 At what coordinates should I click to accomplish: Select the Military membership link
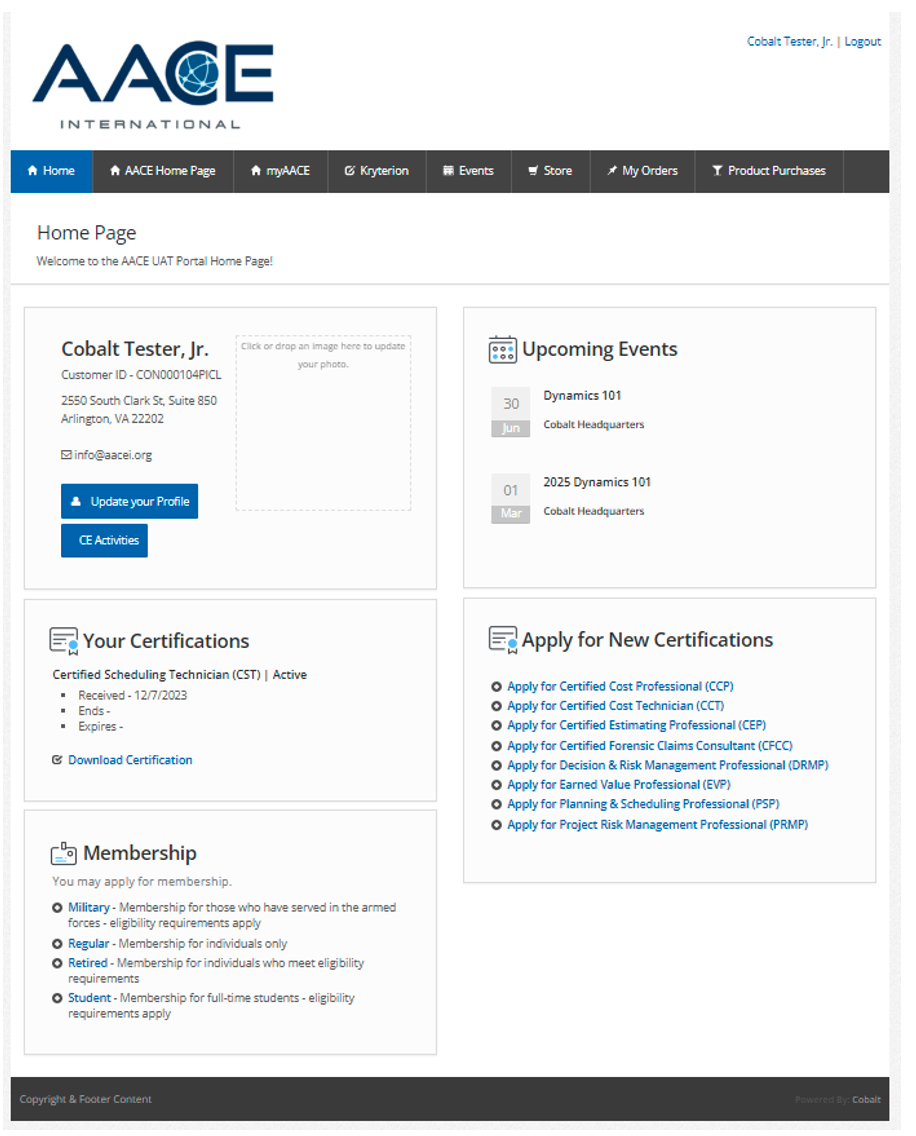[89, 907]
